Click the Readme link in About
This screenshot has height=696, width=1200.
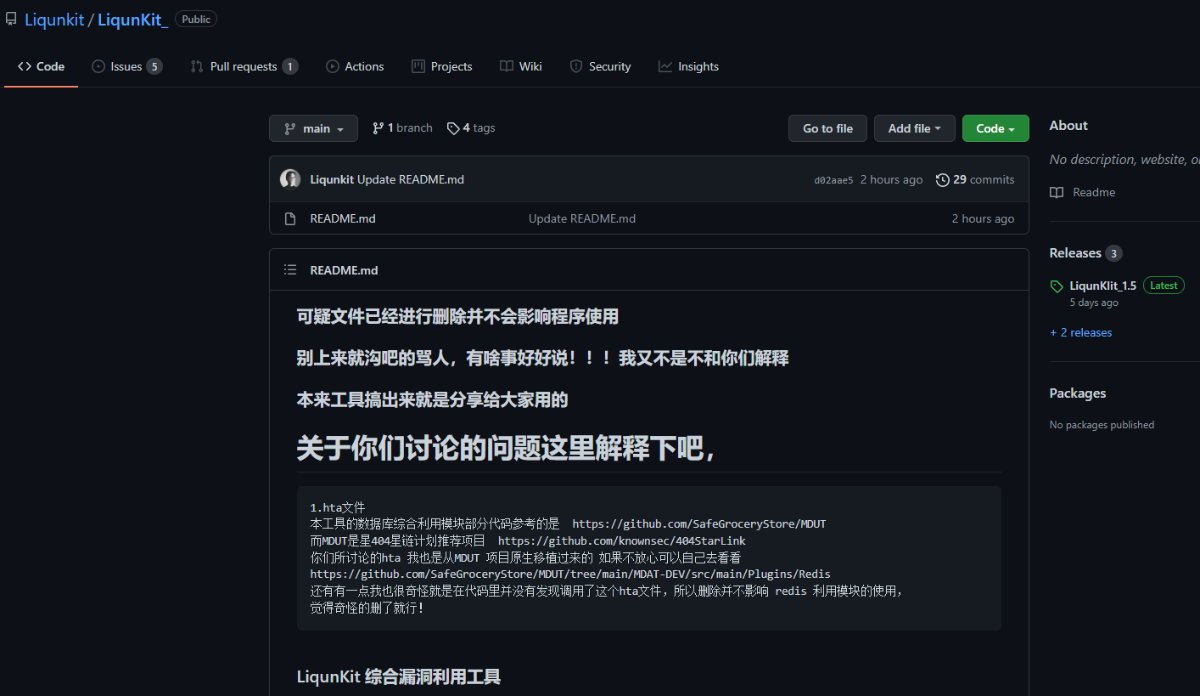click(x=1094, y=192)
